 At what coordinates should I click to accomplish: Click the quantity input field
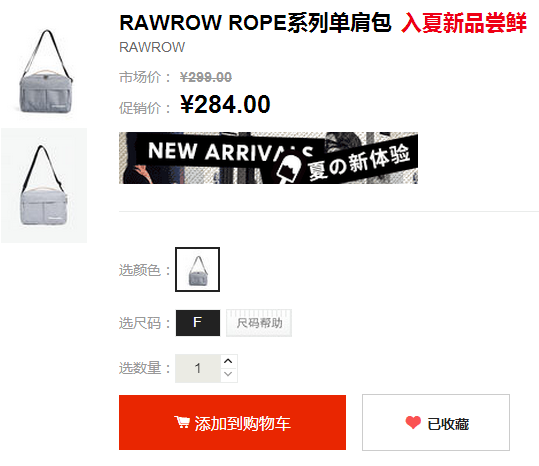pos(198,368)
